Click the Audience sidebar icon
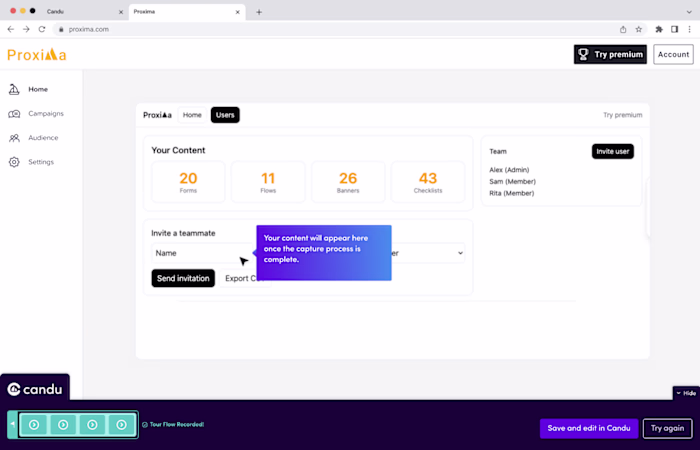 14,138
